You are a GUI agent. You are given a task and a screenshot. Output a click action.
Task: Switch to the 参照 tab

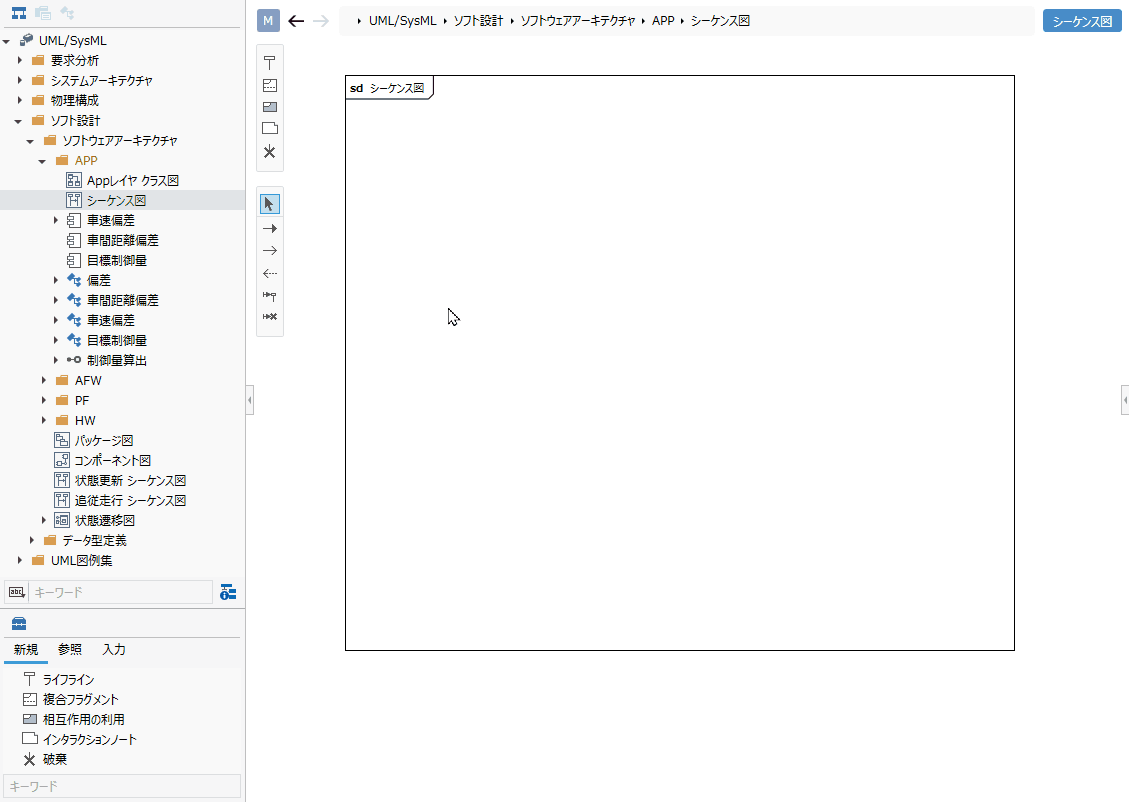pos(70,649)
